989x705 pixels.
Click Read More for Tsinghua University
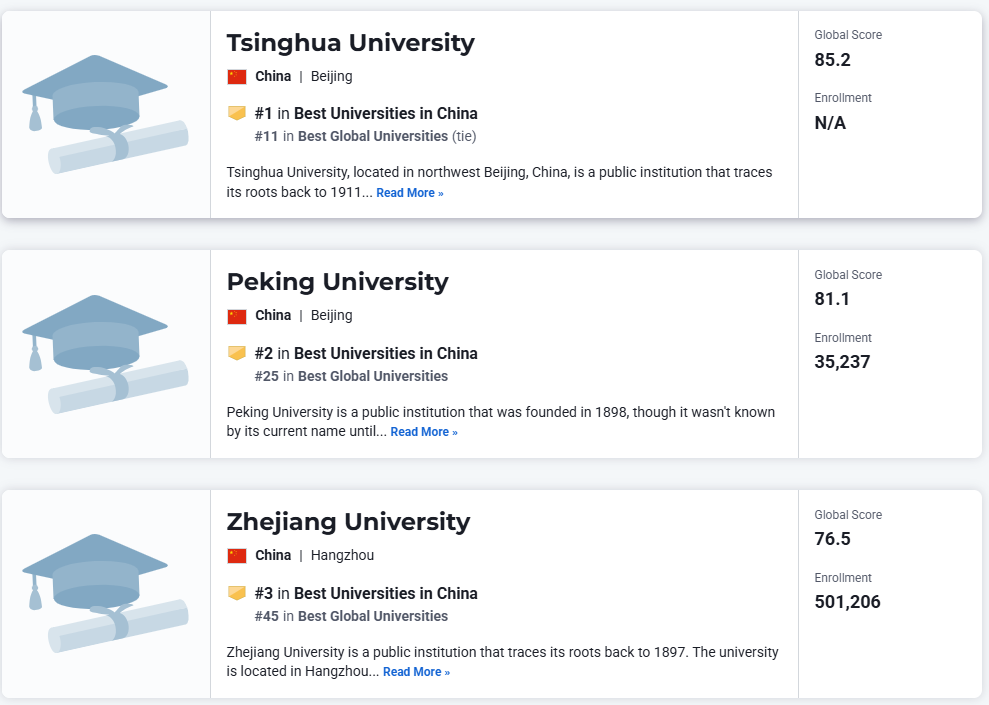(x=409, y=193)
